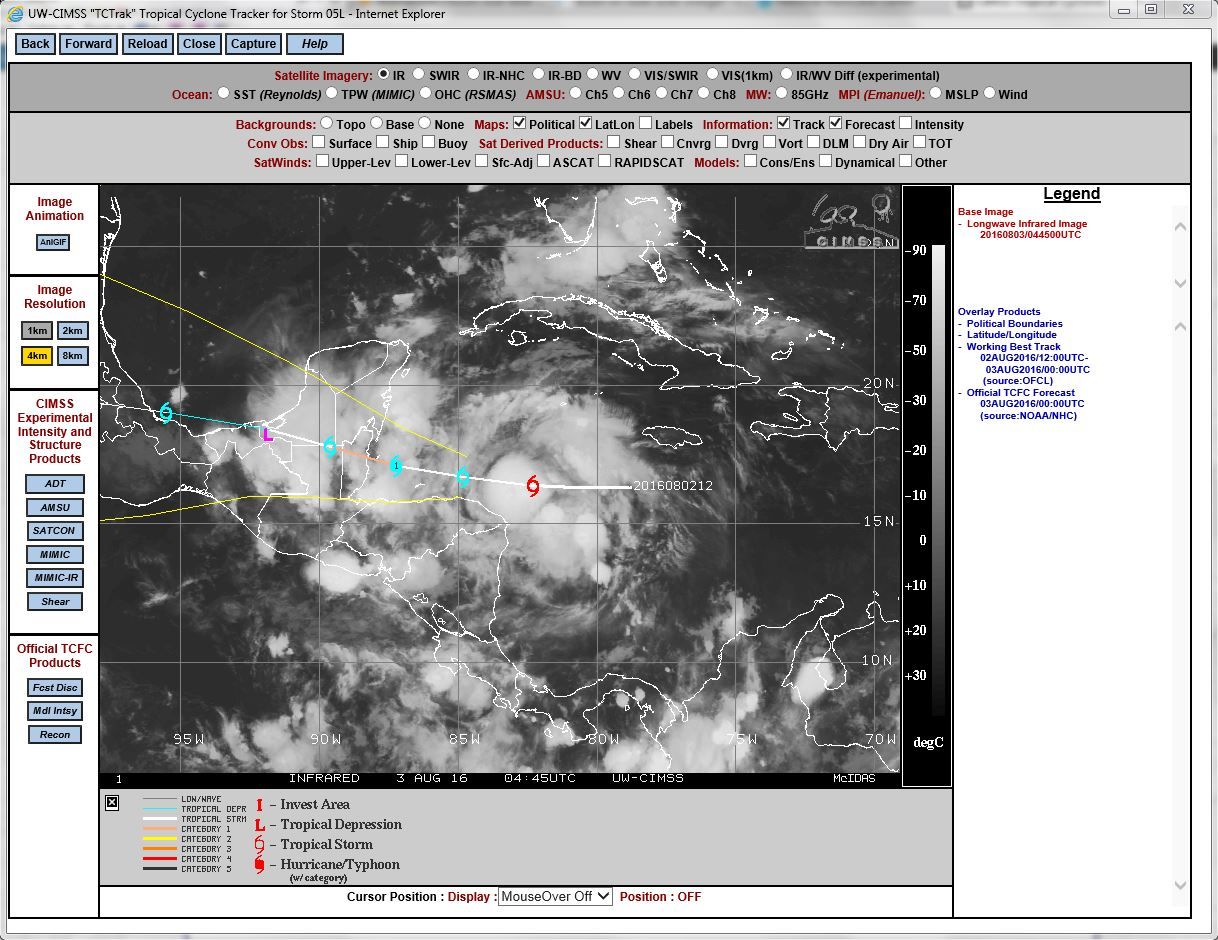Open the ADT intensity product
The height and width of the screenshot is (940, 1218).
click(55, 484)
